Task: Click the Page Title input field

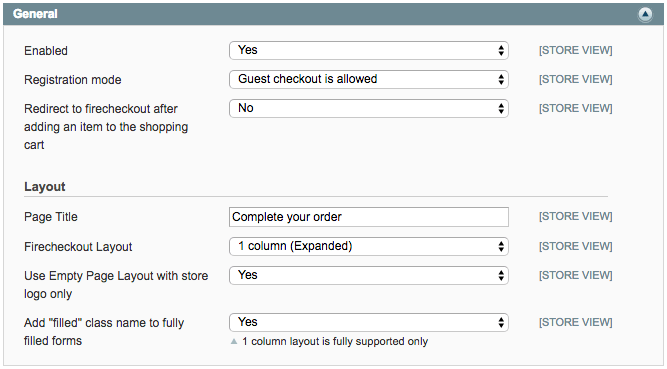Action: tap(369, 217)
